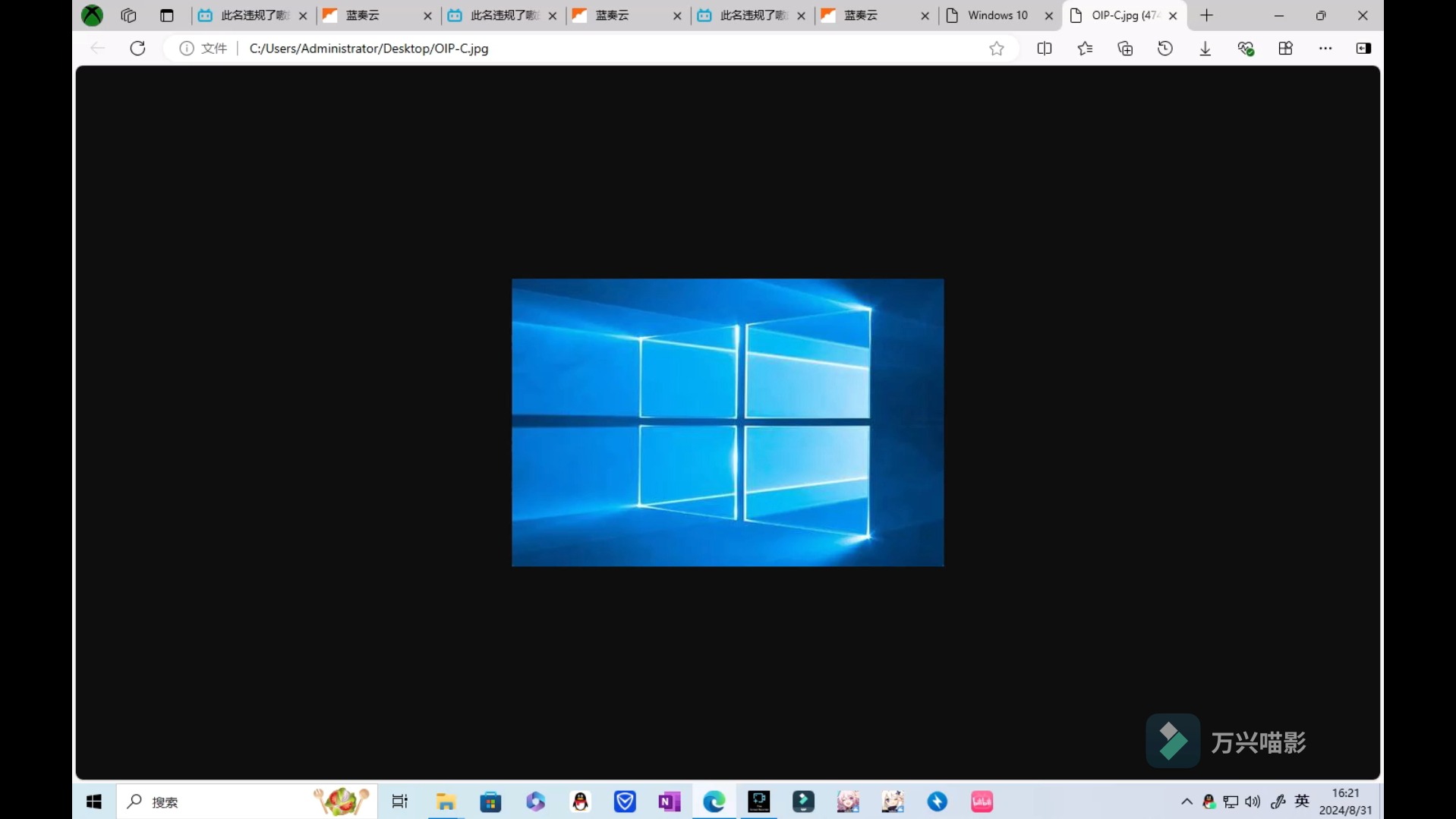
Task: Close the Windows 10 tab
Action: click(1049, 15)
